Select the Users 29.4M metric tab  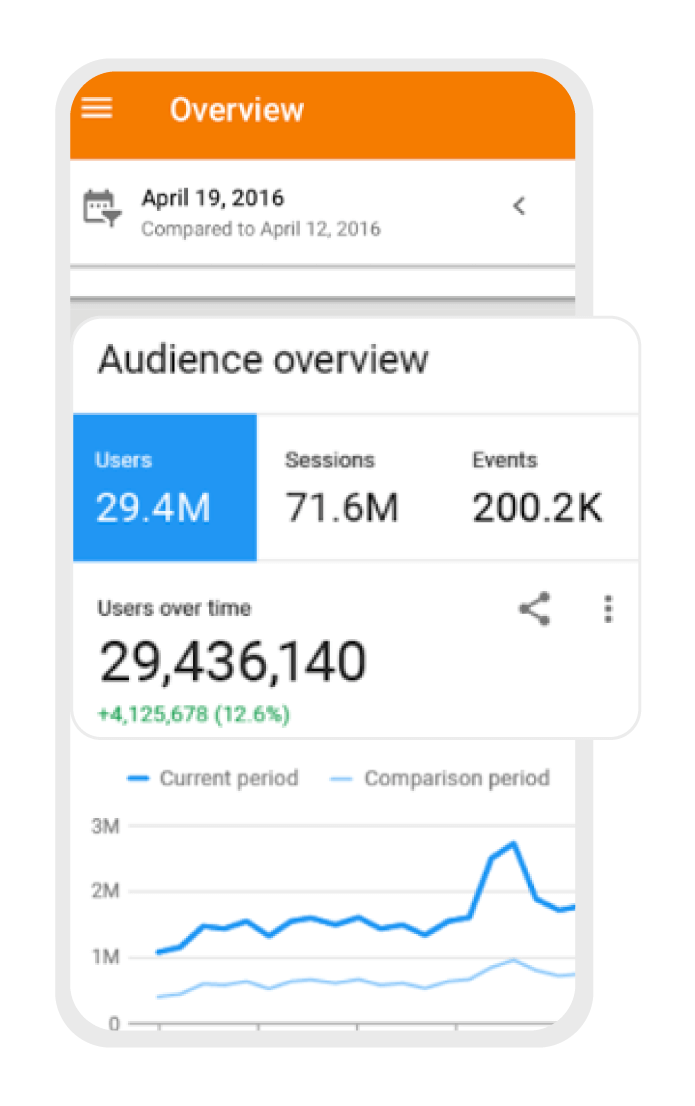[165, 487]
